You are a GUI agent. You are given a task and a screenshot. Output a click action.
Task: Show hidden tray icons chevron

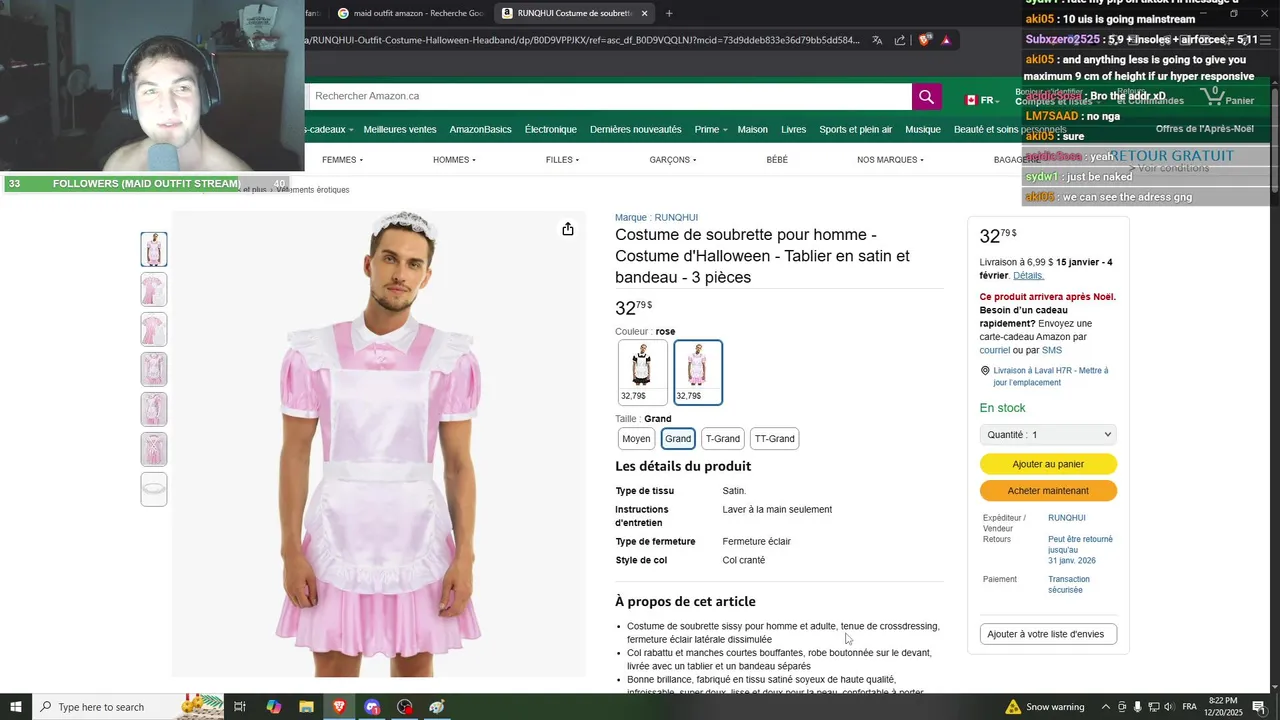[1106, 707]
